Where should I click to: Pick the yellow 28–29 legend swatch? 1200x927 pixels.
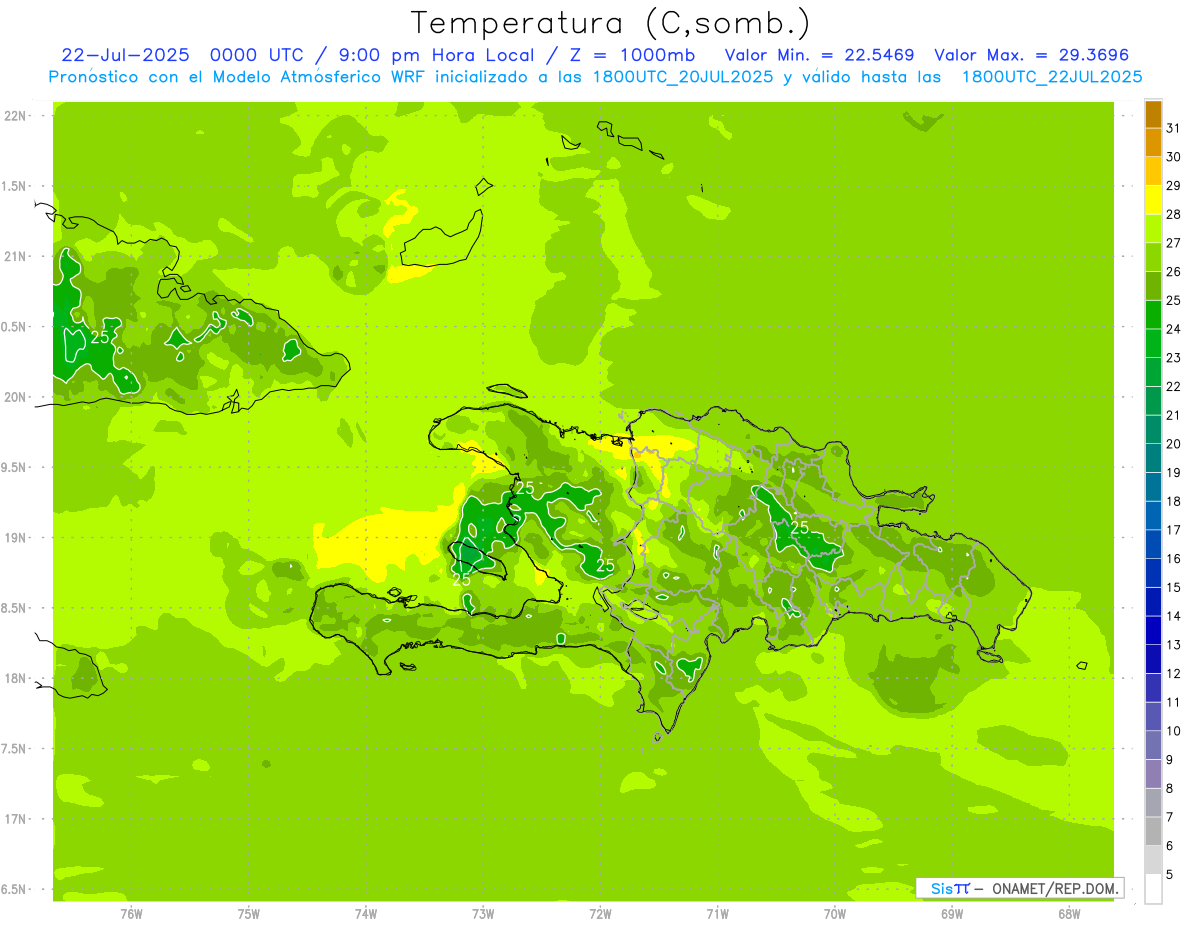pyautogui.click(x=1153, y=200)
